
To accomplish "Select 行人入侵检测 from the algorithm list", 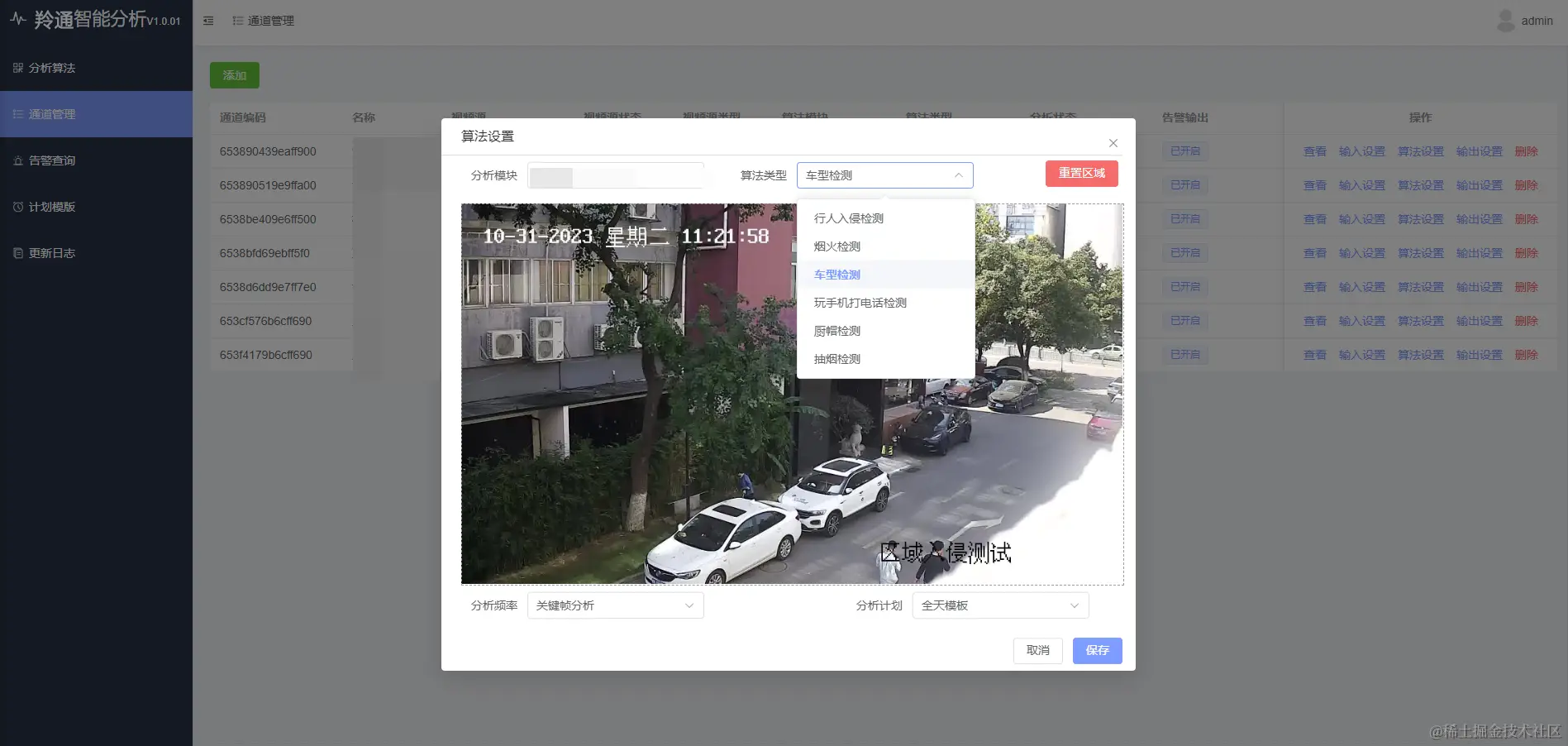I will coord(847,218).
